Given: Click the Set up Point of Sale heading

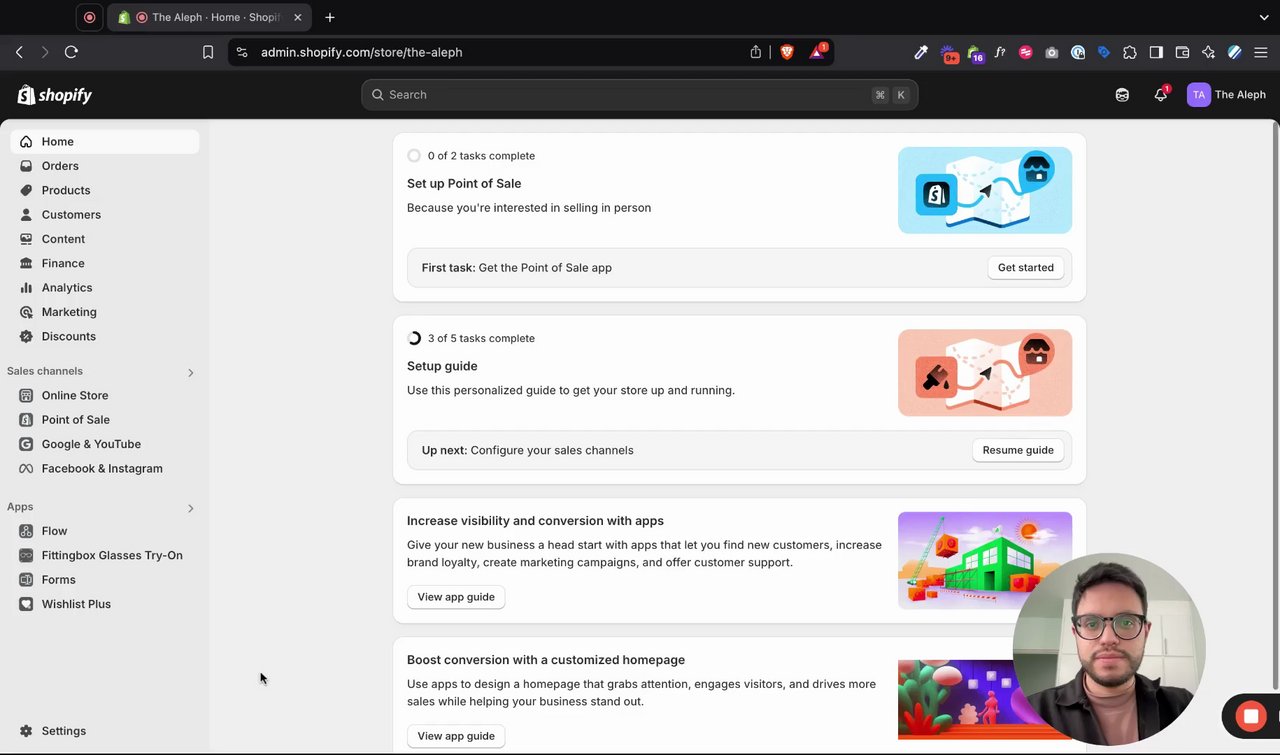Looking at the screenshot, I should point(464,184).
